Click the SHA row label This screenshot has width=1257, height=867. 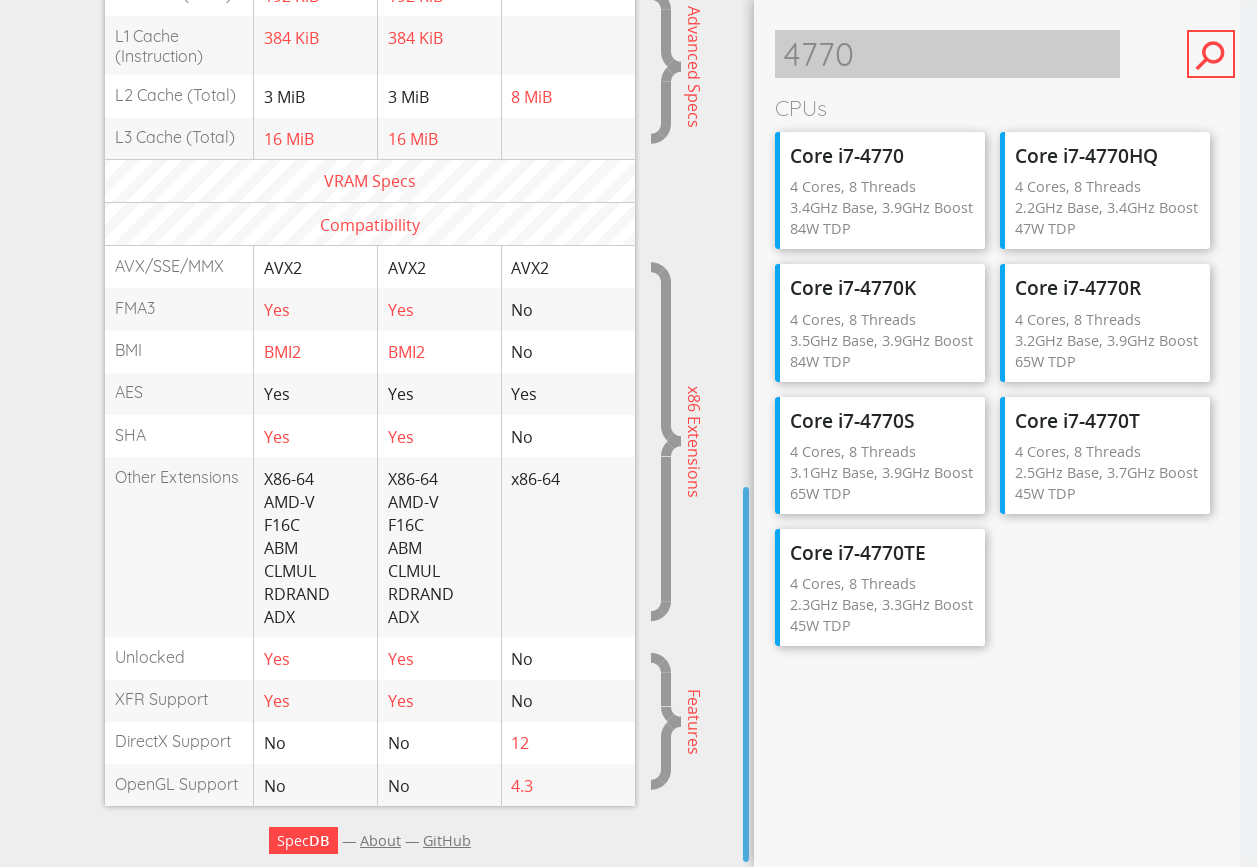[x=130, y=435]
